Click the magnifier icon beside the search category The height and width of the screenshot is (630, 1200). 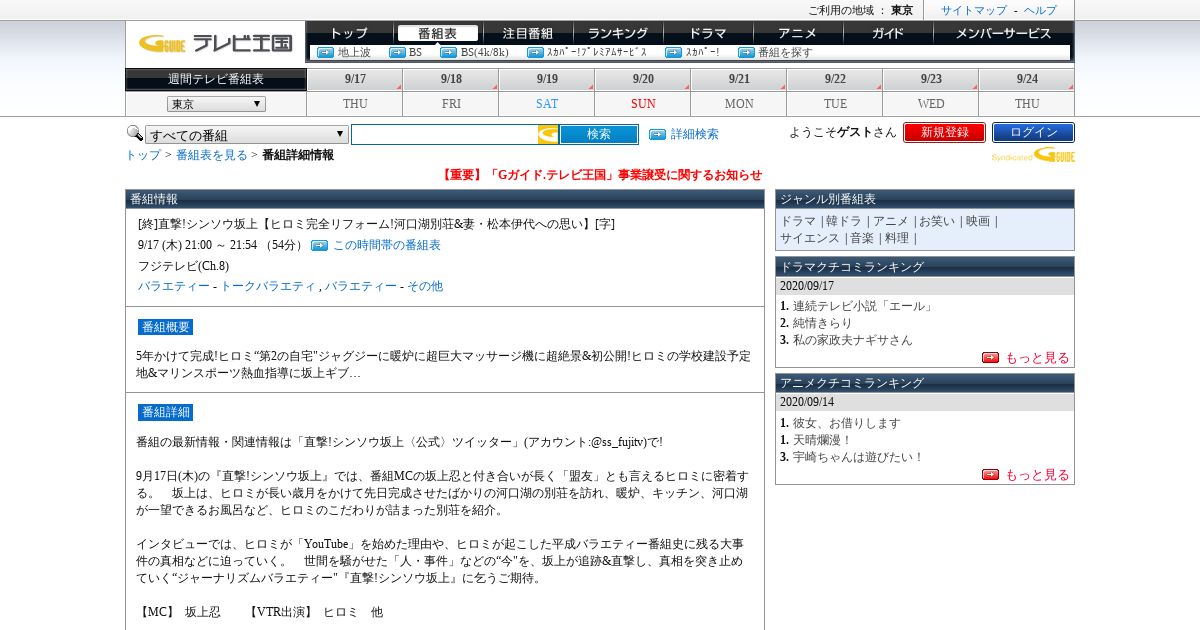click(x=134, y=133)
